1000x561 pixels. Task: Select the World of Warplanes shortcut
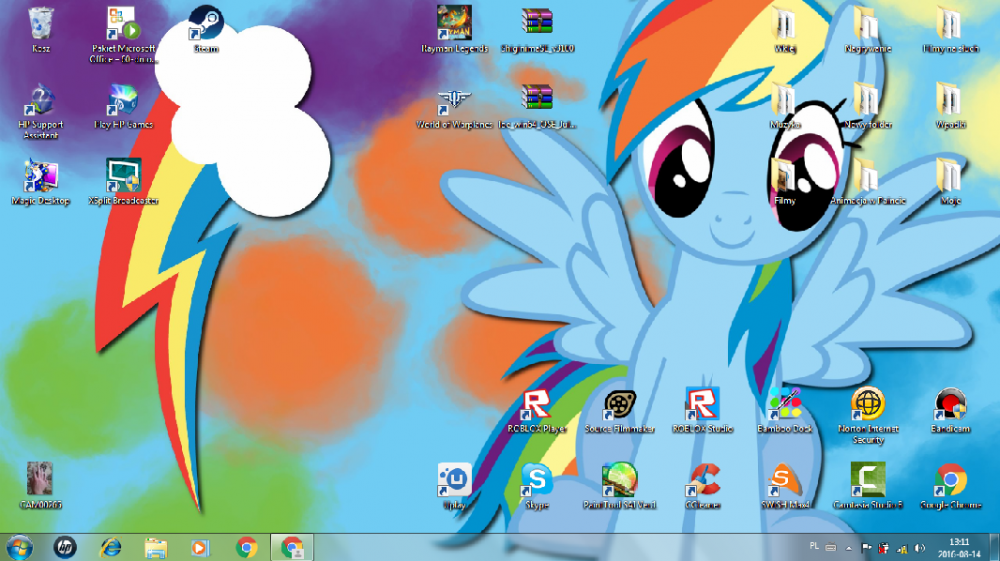click(454, 100)
